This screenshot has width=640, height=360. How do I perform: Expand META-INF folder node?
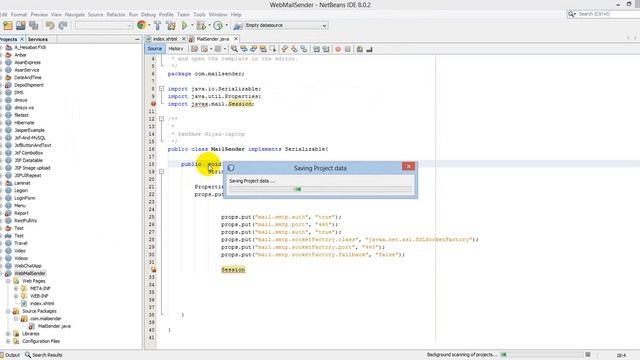(x=16, y=288)
